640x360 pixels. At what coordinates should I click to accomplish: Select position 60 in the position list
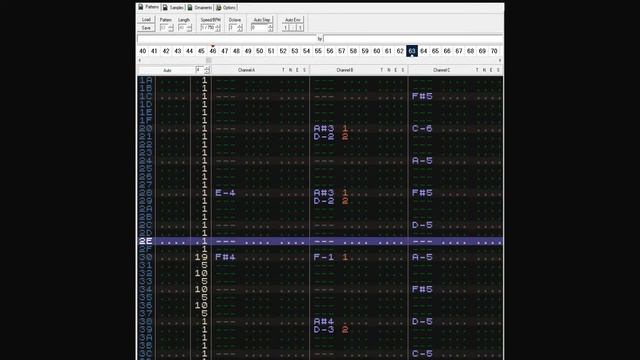[x=377, y=51]
